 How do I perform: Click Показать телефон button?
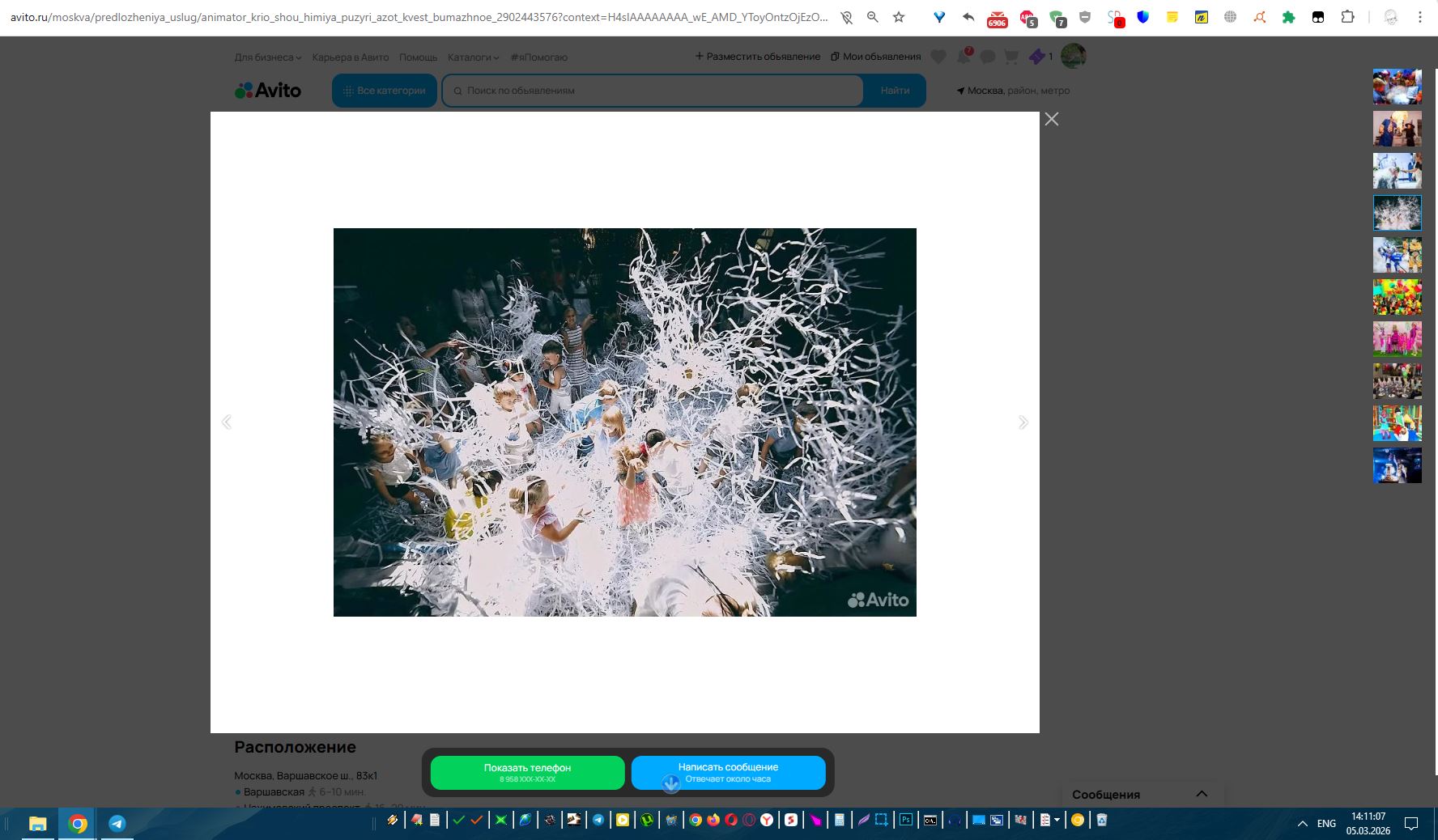pyautogui.click(x=527, y=772)
